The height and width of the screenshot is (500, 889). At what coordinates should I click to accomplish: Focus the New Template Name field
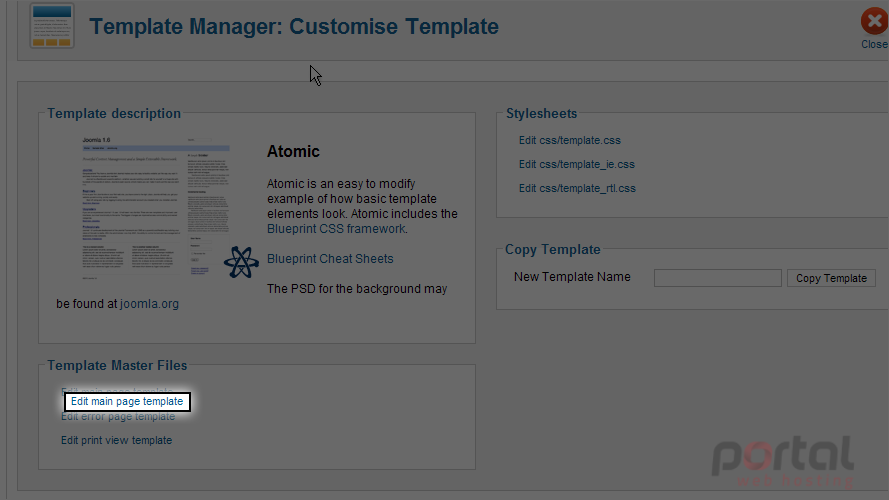718,278
